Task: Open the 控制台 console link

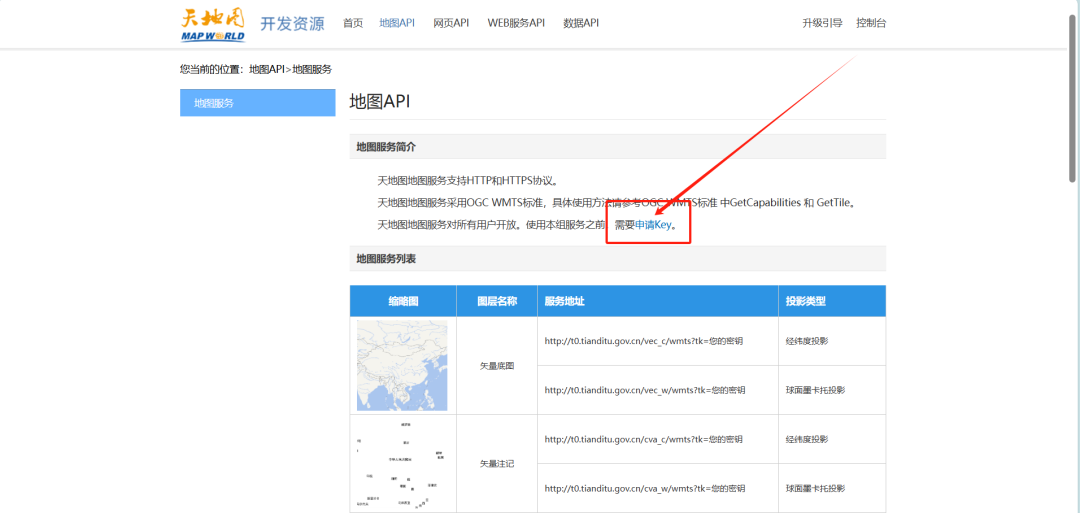Action: click(x=871, y=23)
